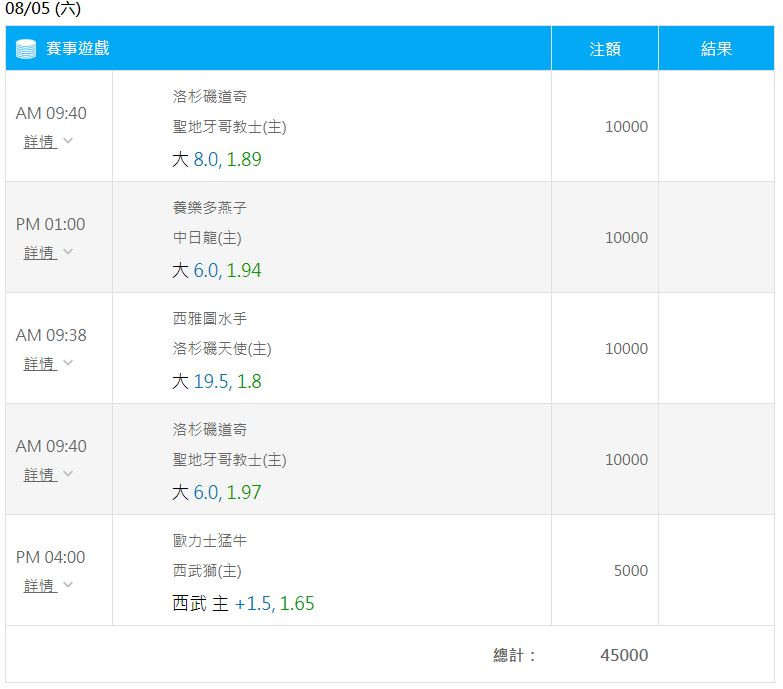This screenshot has width=783, height=689.
Task: Click stake 10000 in 中日龍 row
Action: click(x=626, y=237)
